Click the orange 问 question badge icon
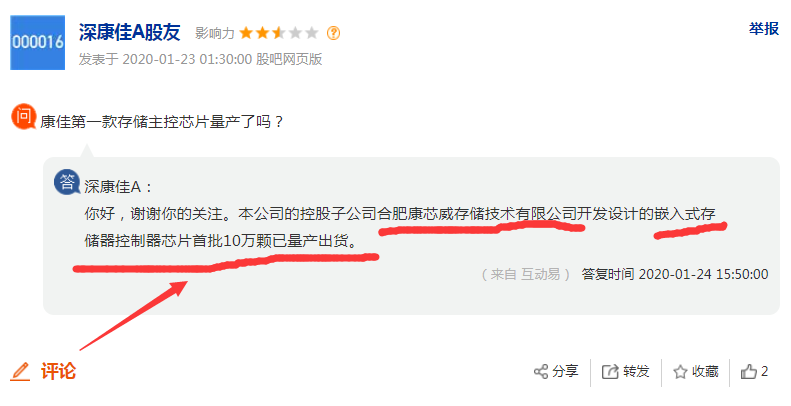 click(x=23, y=117)
